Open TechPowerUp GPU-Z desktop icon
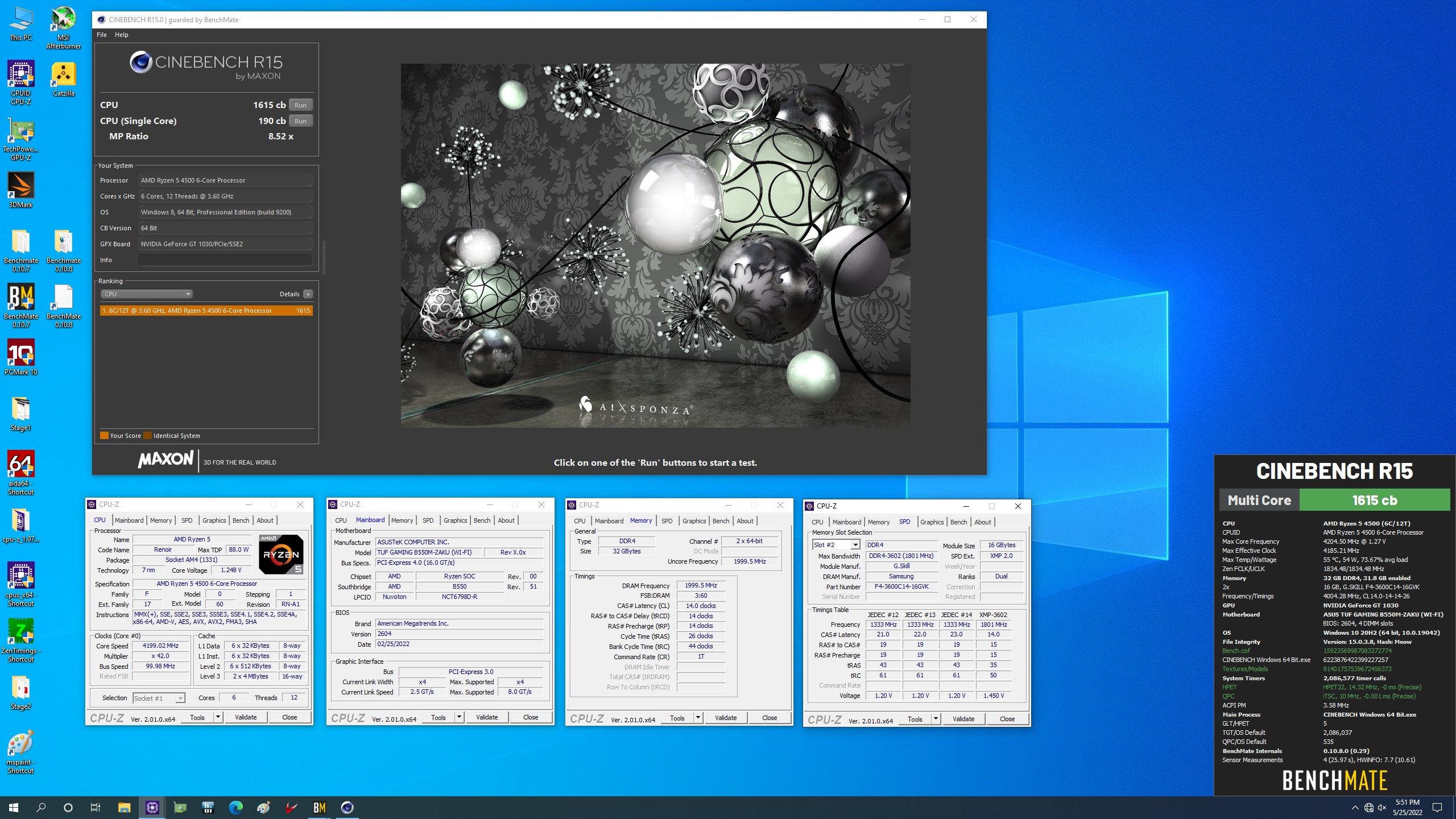1456x819 pixels. pyautogui.click(x=21, y=140)
